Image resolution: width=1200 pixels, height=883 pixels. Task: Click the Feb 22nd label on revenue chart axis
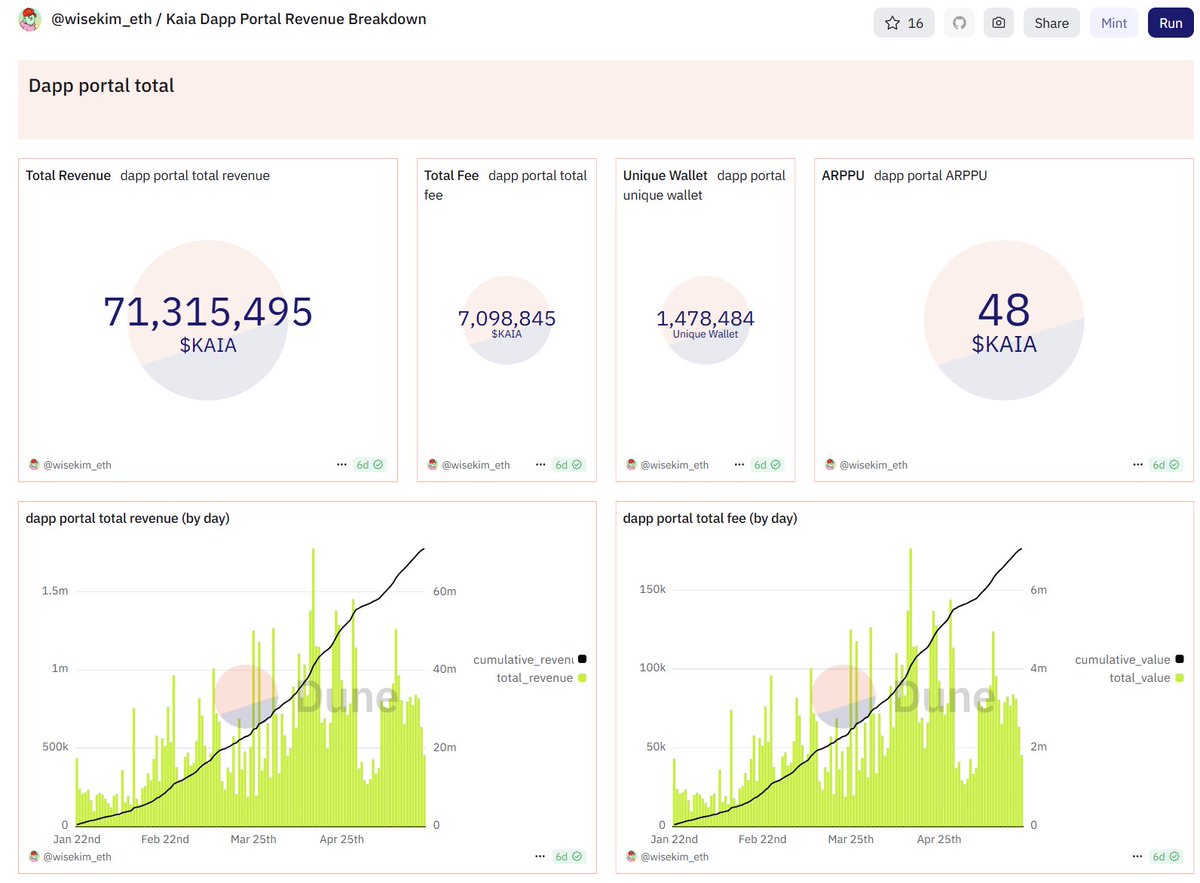point(165,839)
